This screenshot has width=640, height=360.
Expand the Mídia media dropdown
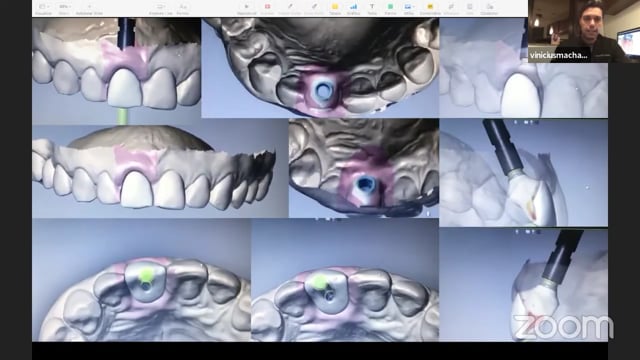pos(408,7)
